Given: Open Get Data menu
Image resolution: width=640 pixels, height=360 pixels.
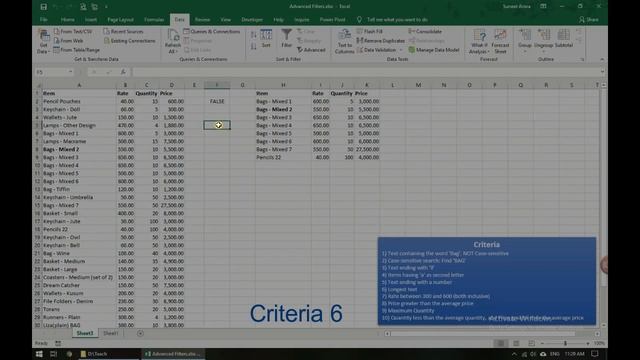Looking at the screenshot, I should click(43, 42).
